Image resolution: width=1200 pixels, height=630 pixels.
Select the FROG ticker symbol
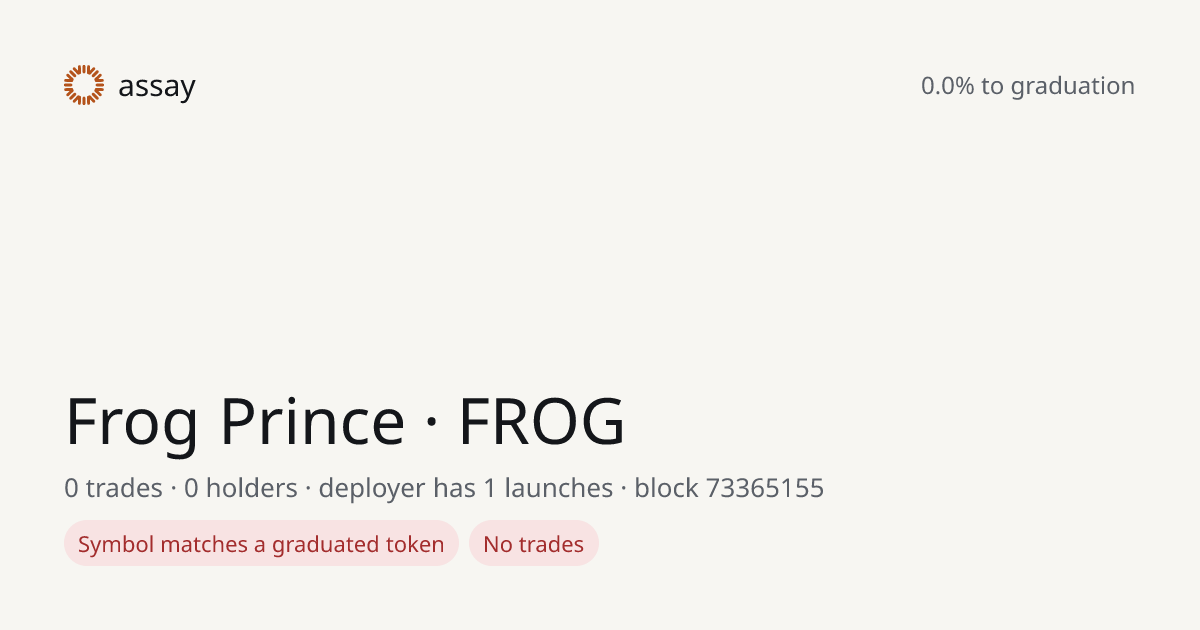tap(542, 422)
